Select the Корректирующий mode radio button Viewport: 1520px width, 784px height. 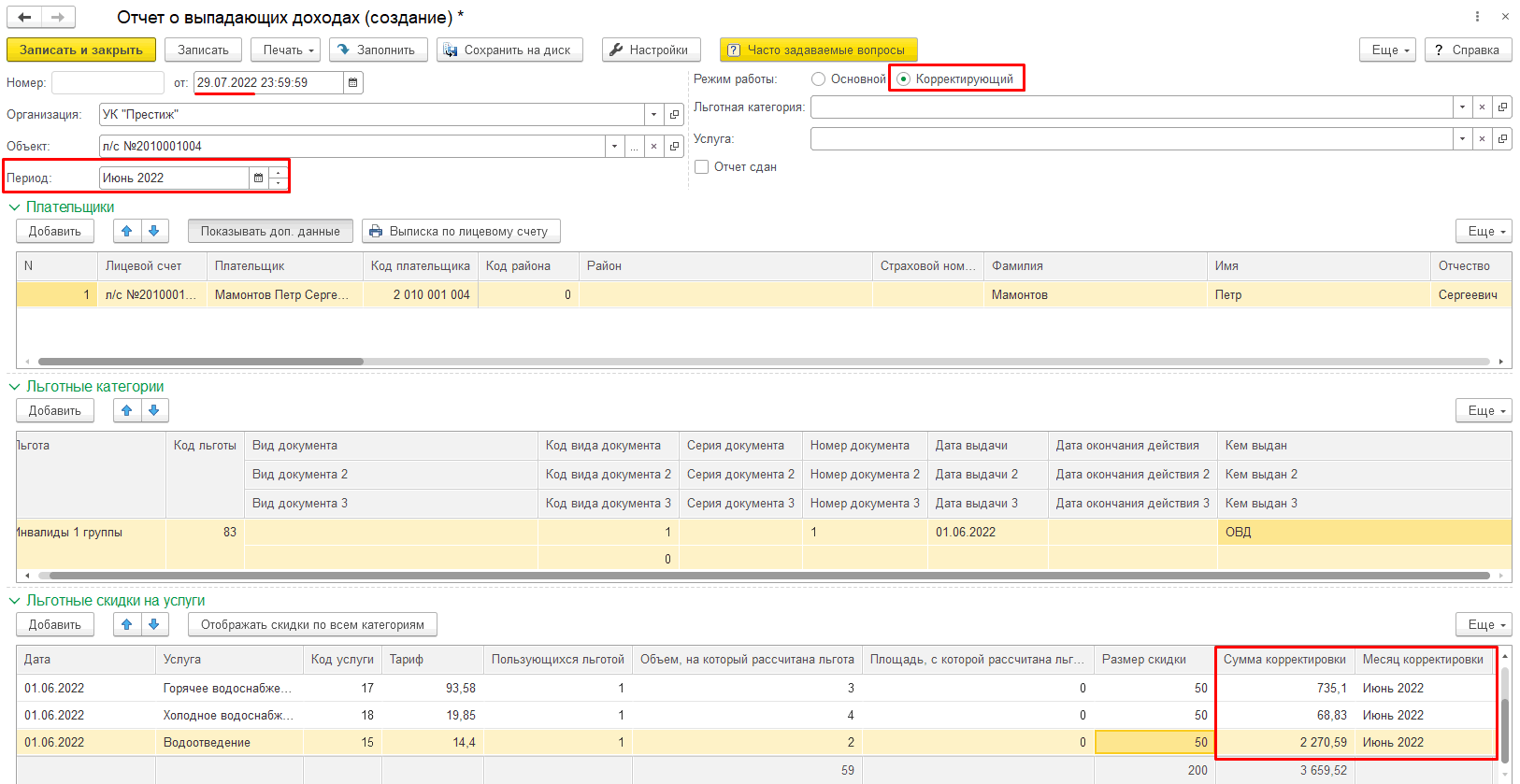point(904,79)
